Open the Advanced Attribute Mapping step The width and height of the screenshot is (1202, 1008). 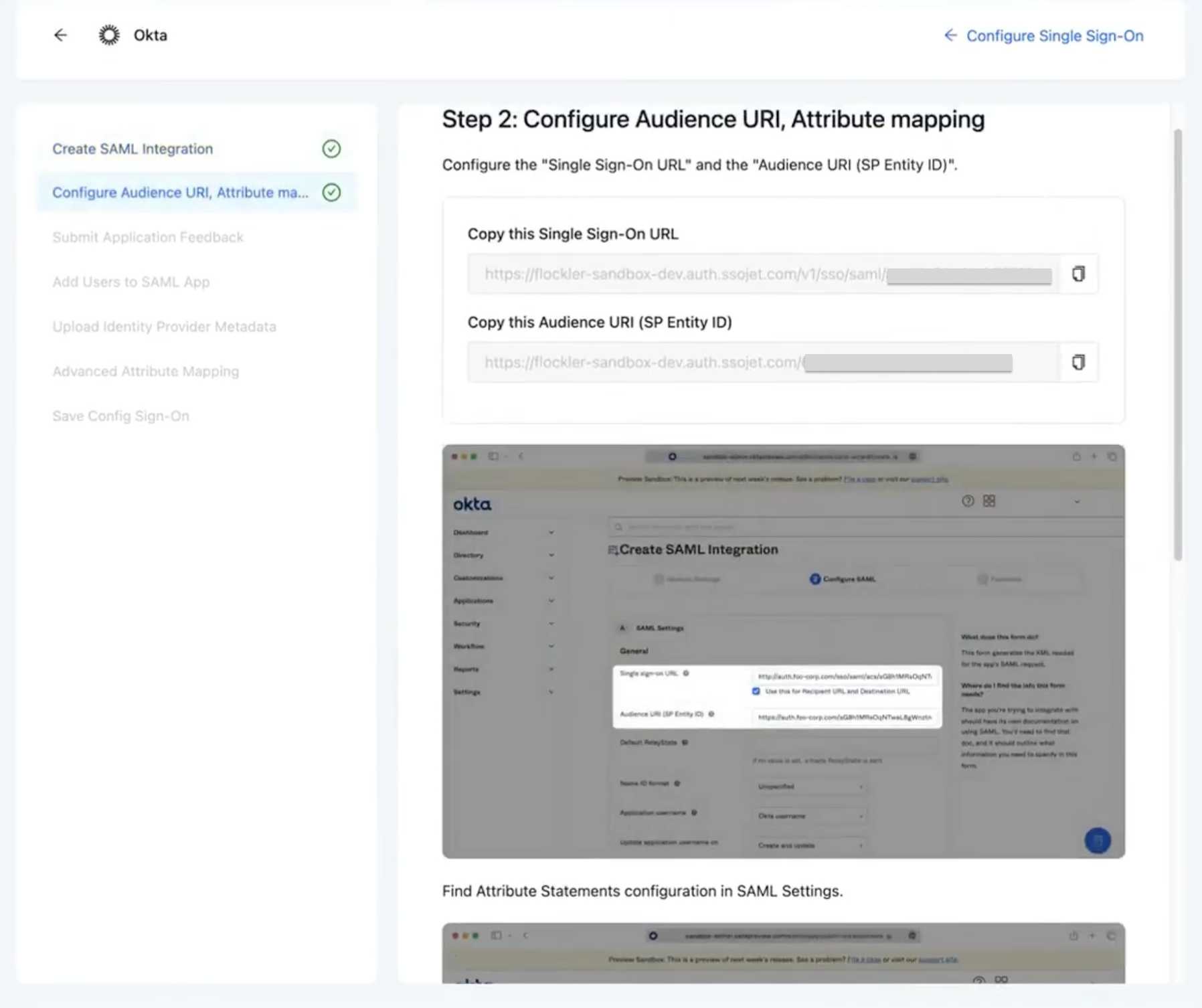pos(145,371)
